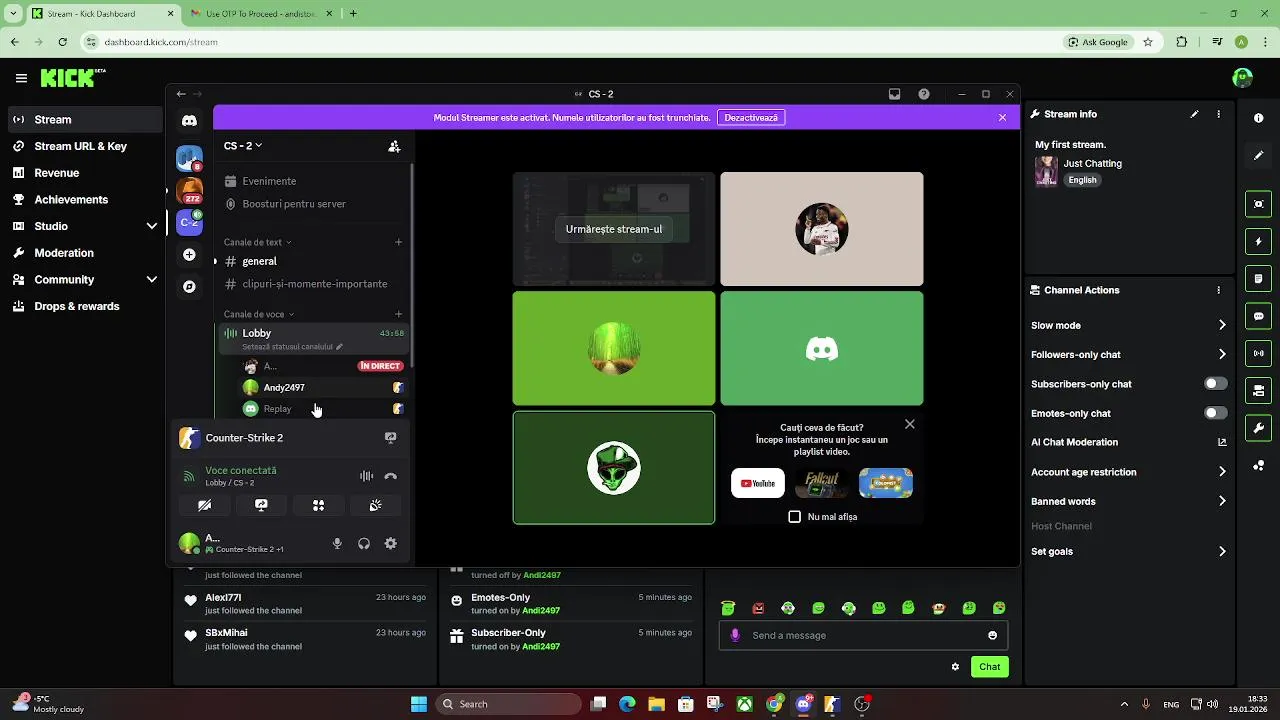
Task: Open Discord help question mark icon
Action: click(924, 94)
